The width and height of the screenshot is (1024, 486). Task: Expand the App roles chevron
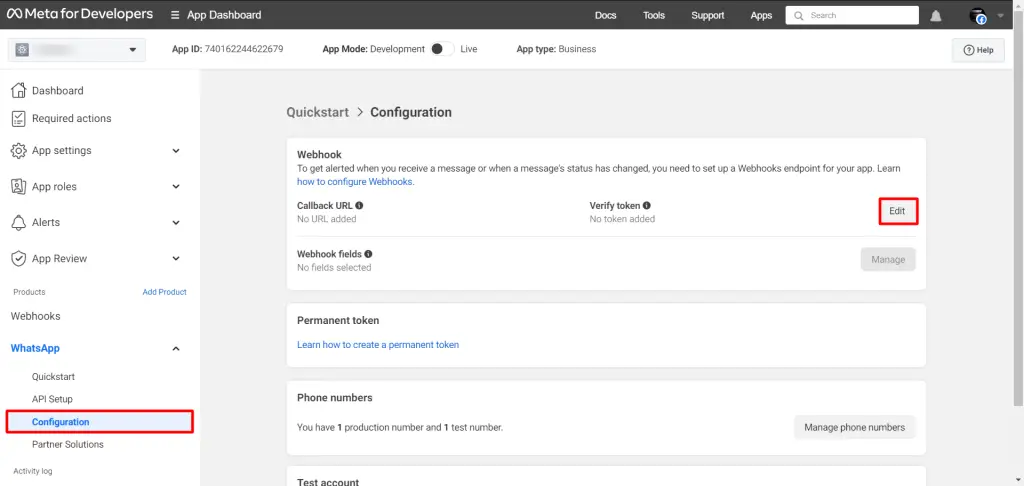click(x=176, y=187)
